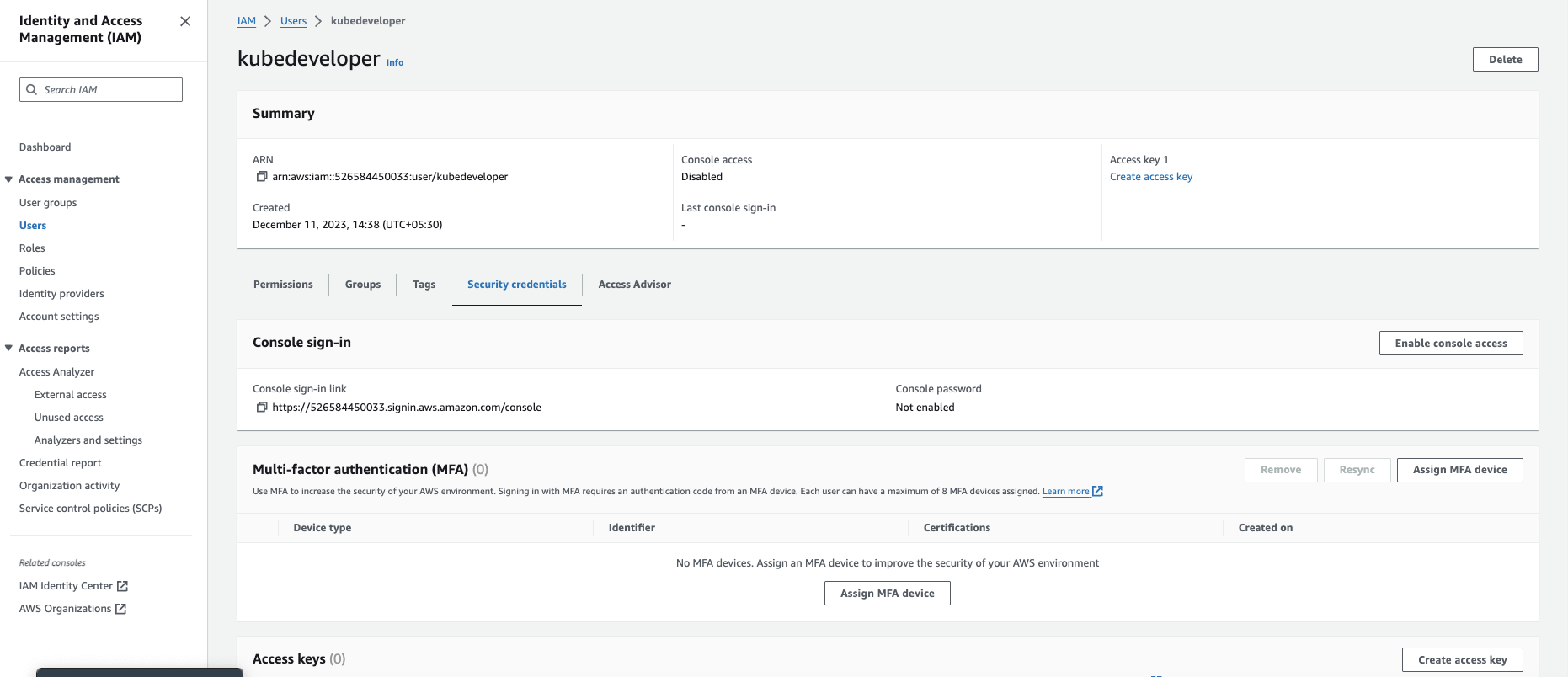The height and width of the screenshot is (677, 1568).
Task: Click the Resync MFA button
Action: (1357, 470)
